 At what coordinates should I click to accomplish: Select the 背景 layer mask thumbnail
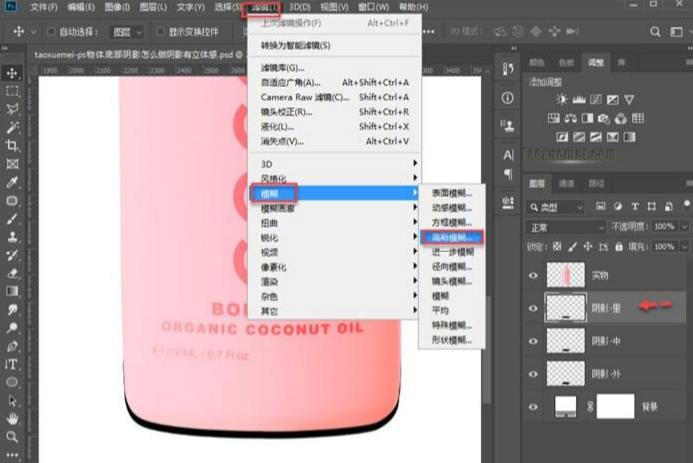(615, 406)
